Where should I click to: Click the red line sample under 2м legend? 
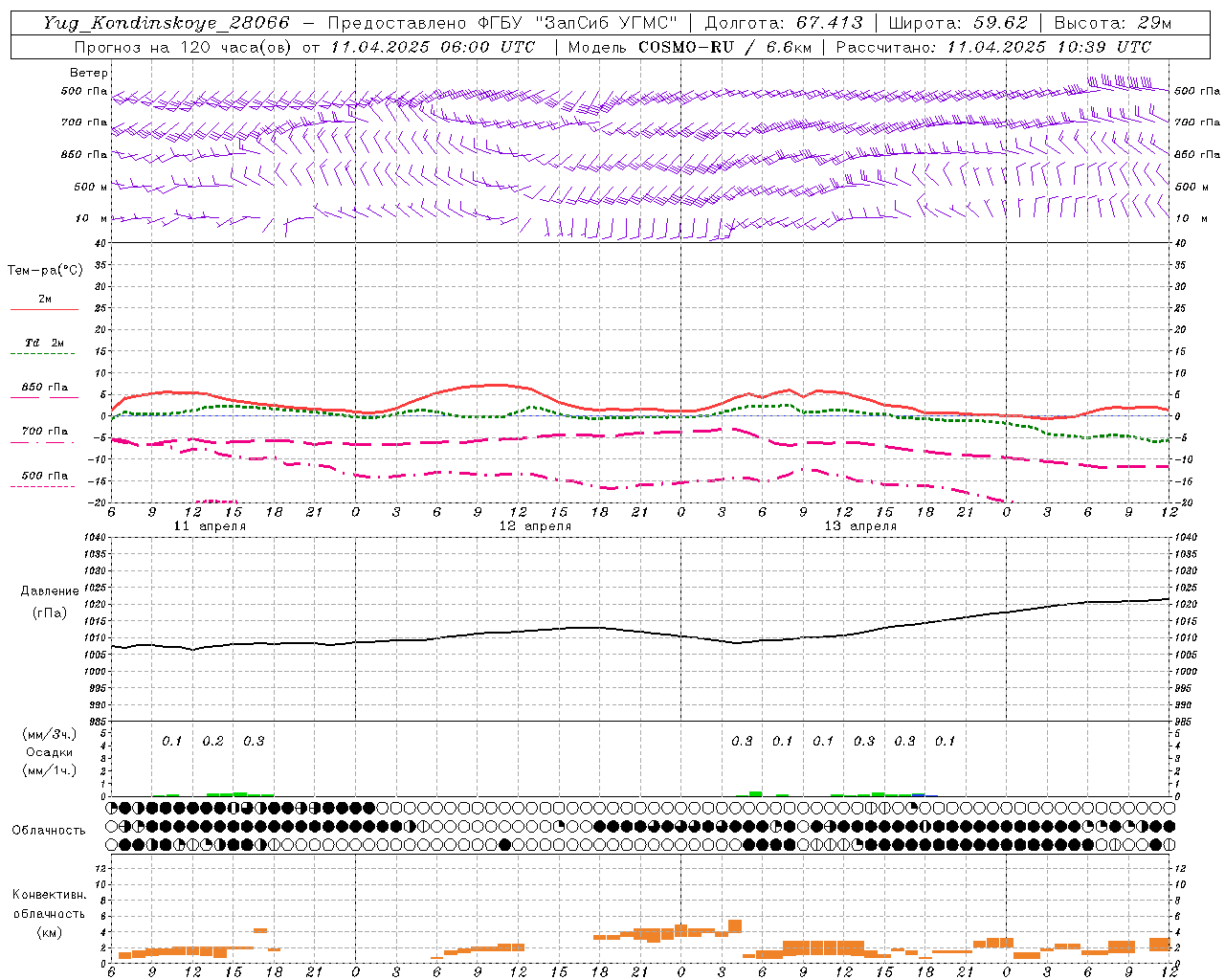point(44,310)
